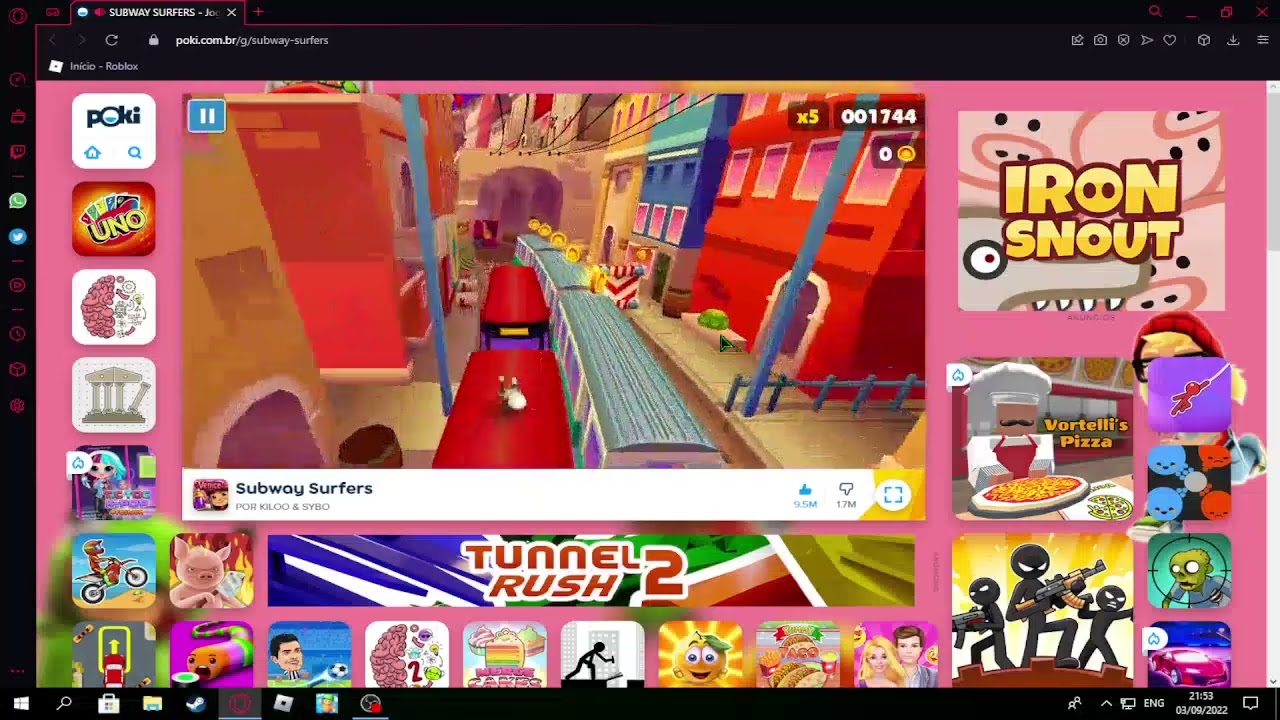Image resolution: width=1280 pixels, height=720 pixels.
Task: Open the TikTok doll game tile
Action: (114, 483)
